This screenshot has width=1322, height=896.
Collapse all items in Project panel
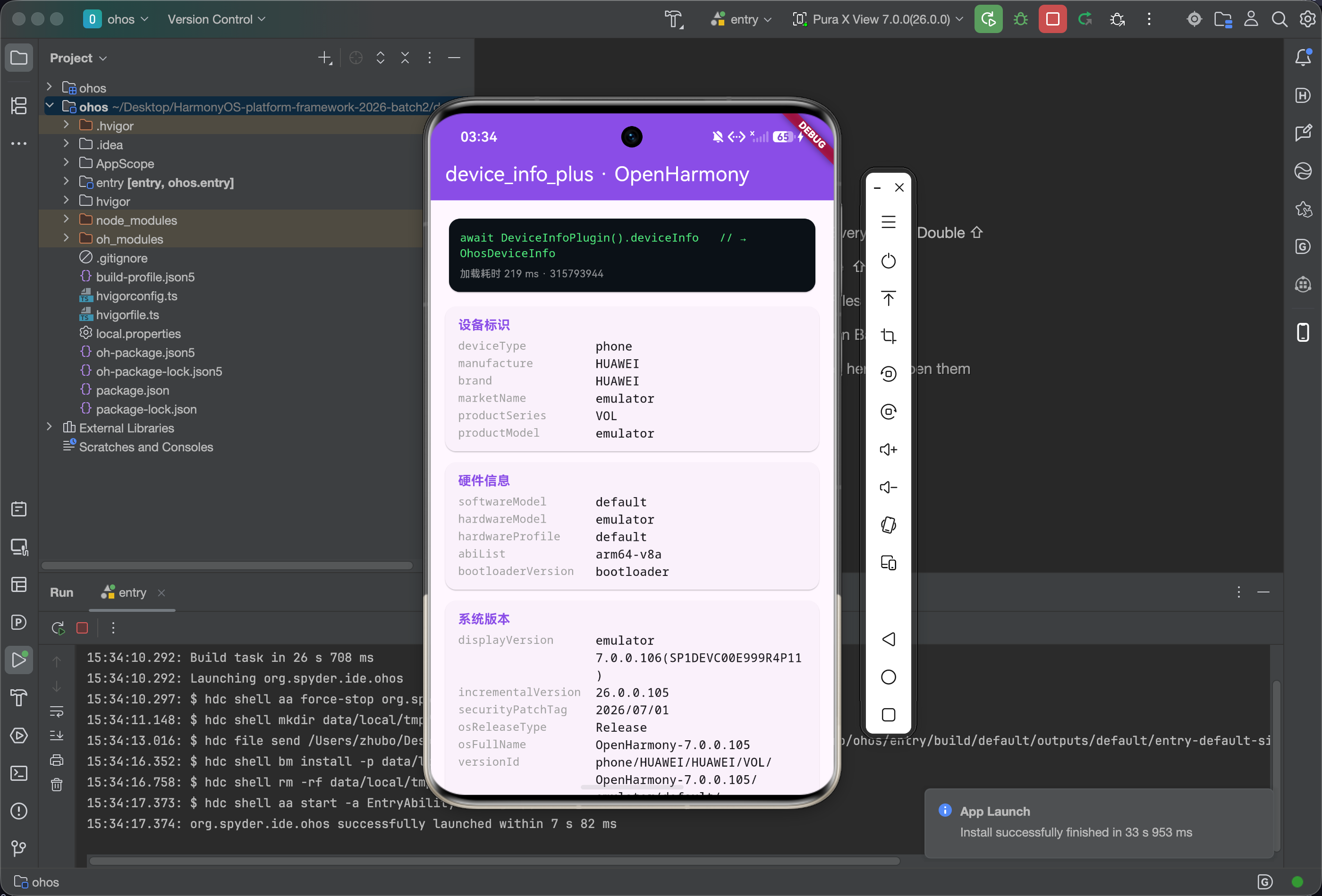(405, 58)
